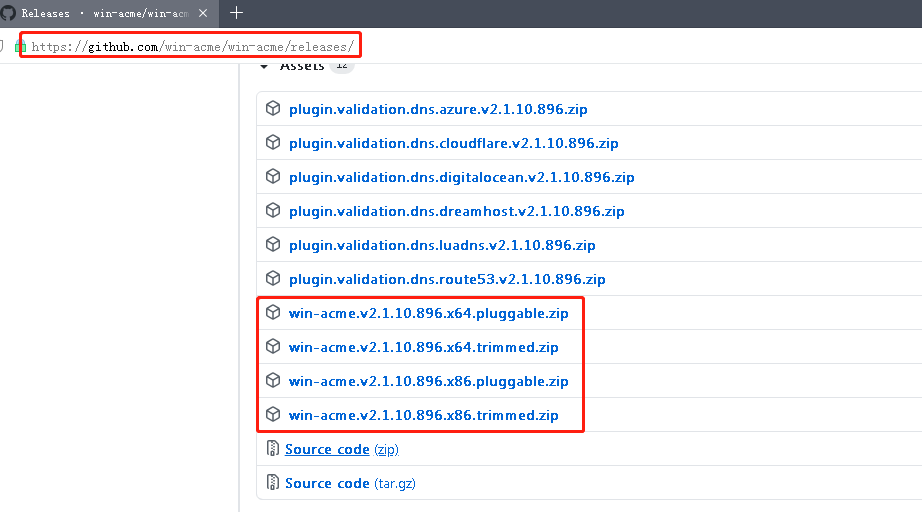This screenshot has width=922, height=512.
Task: Download plugin.validation.dns.cloudflare.v2.1.10.896.zip
Action: (453, 143)
